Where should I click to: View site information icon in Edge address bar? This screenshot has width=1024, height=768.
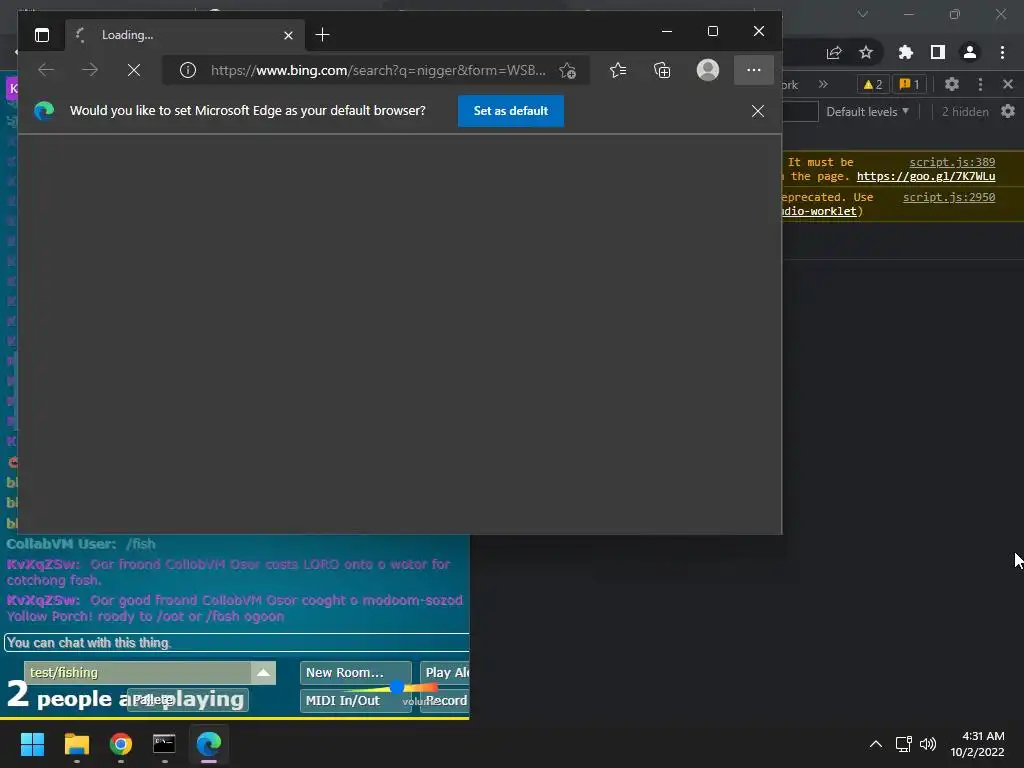(x=187, y=70)
